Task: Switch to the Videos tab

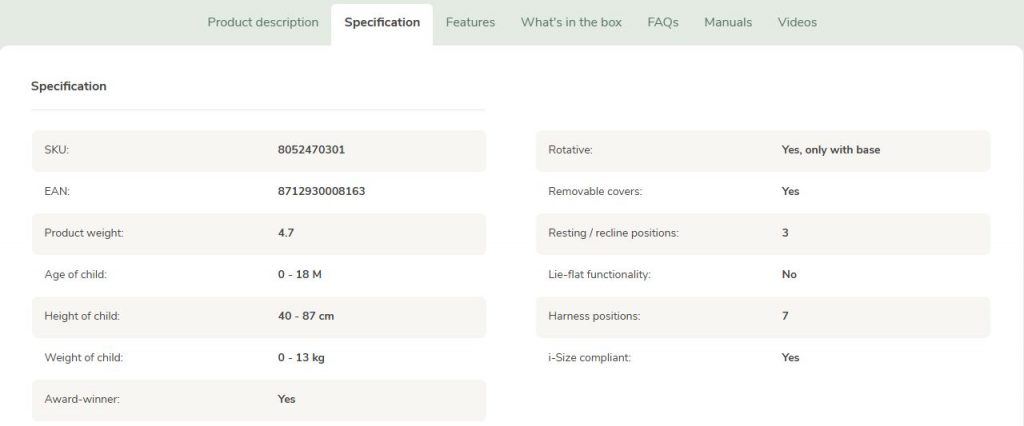Action: pos(797,22)
